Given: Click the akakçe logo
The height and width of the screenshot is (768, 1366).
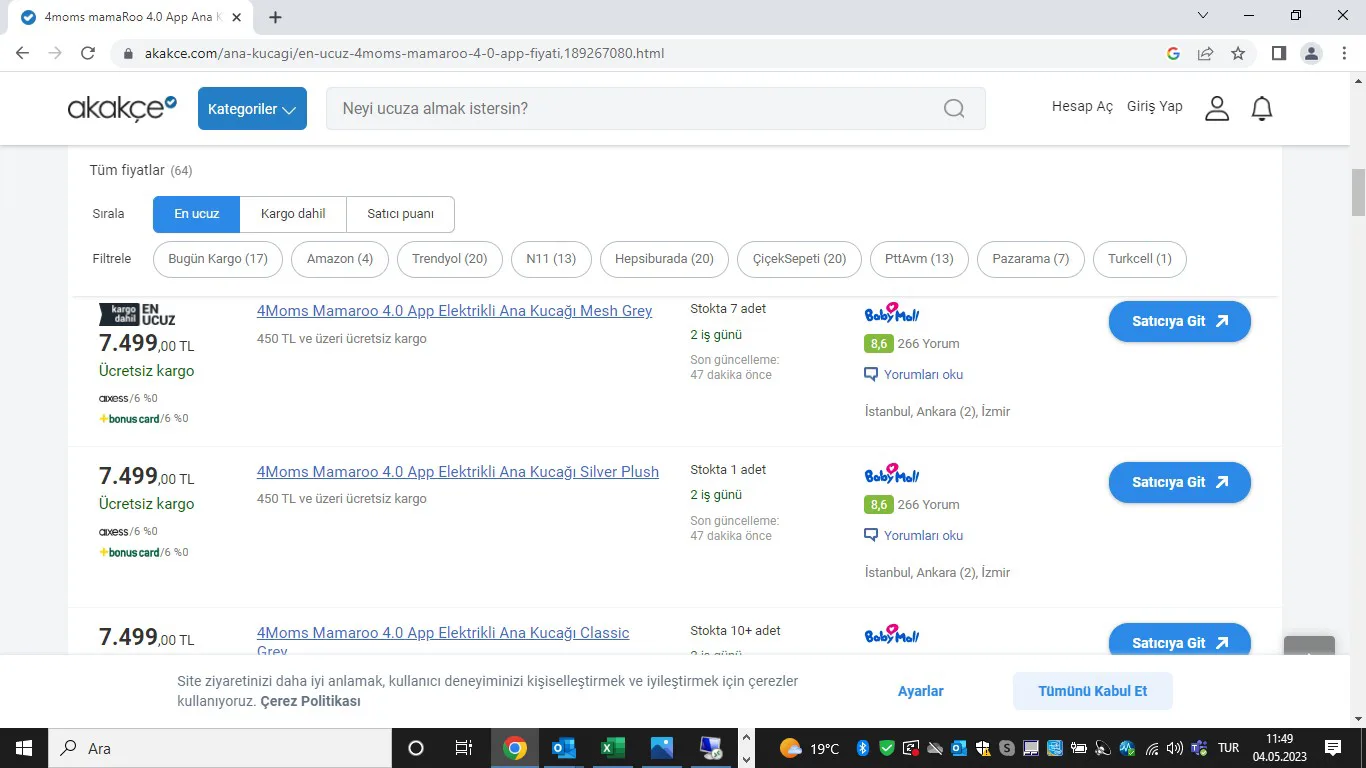Looking at the screenshot, I should coord(122,108).
